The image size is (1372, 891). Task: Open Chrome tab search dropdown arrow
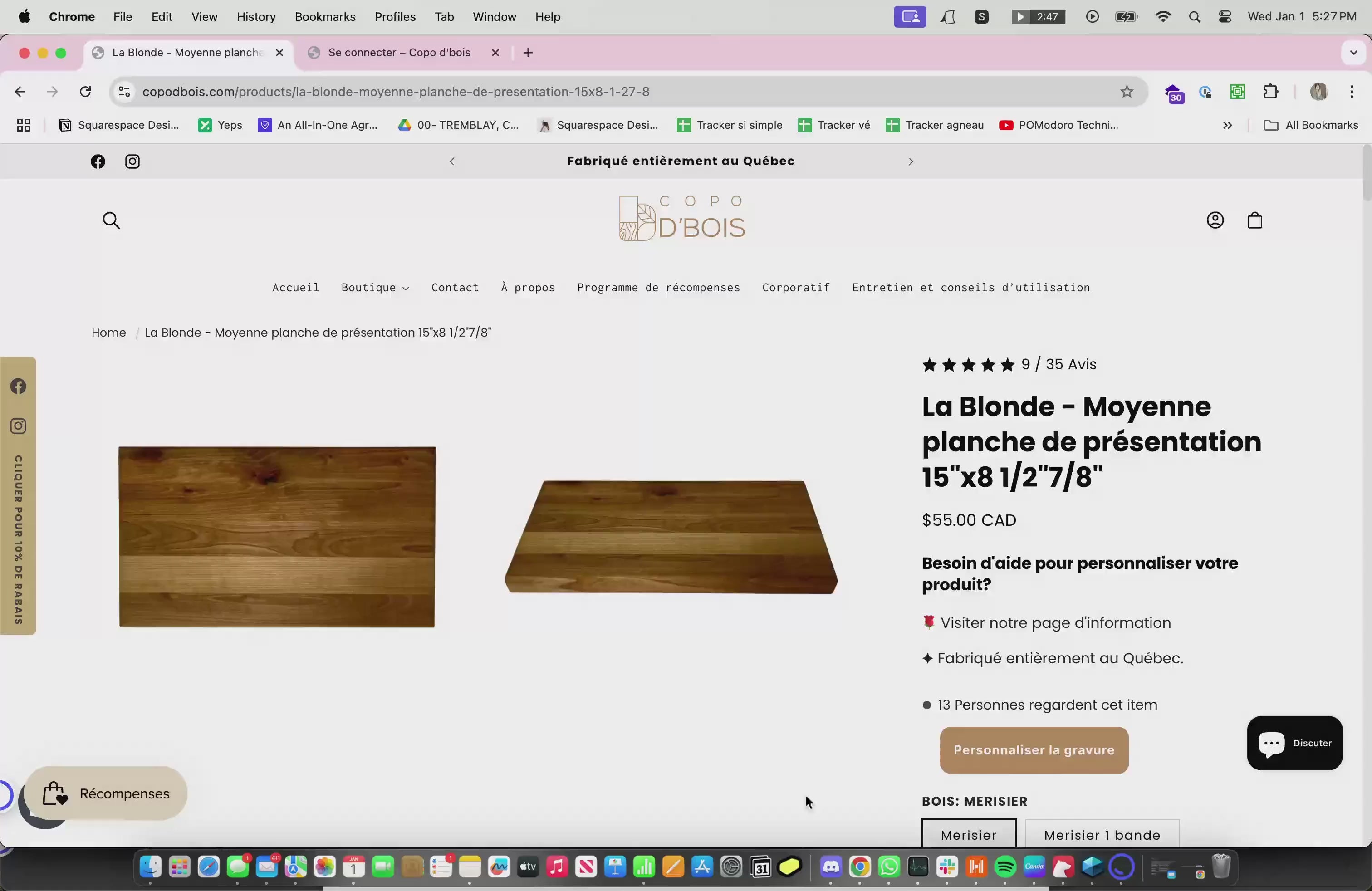click(1353, 53)
